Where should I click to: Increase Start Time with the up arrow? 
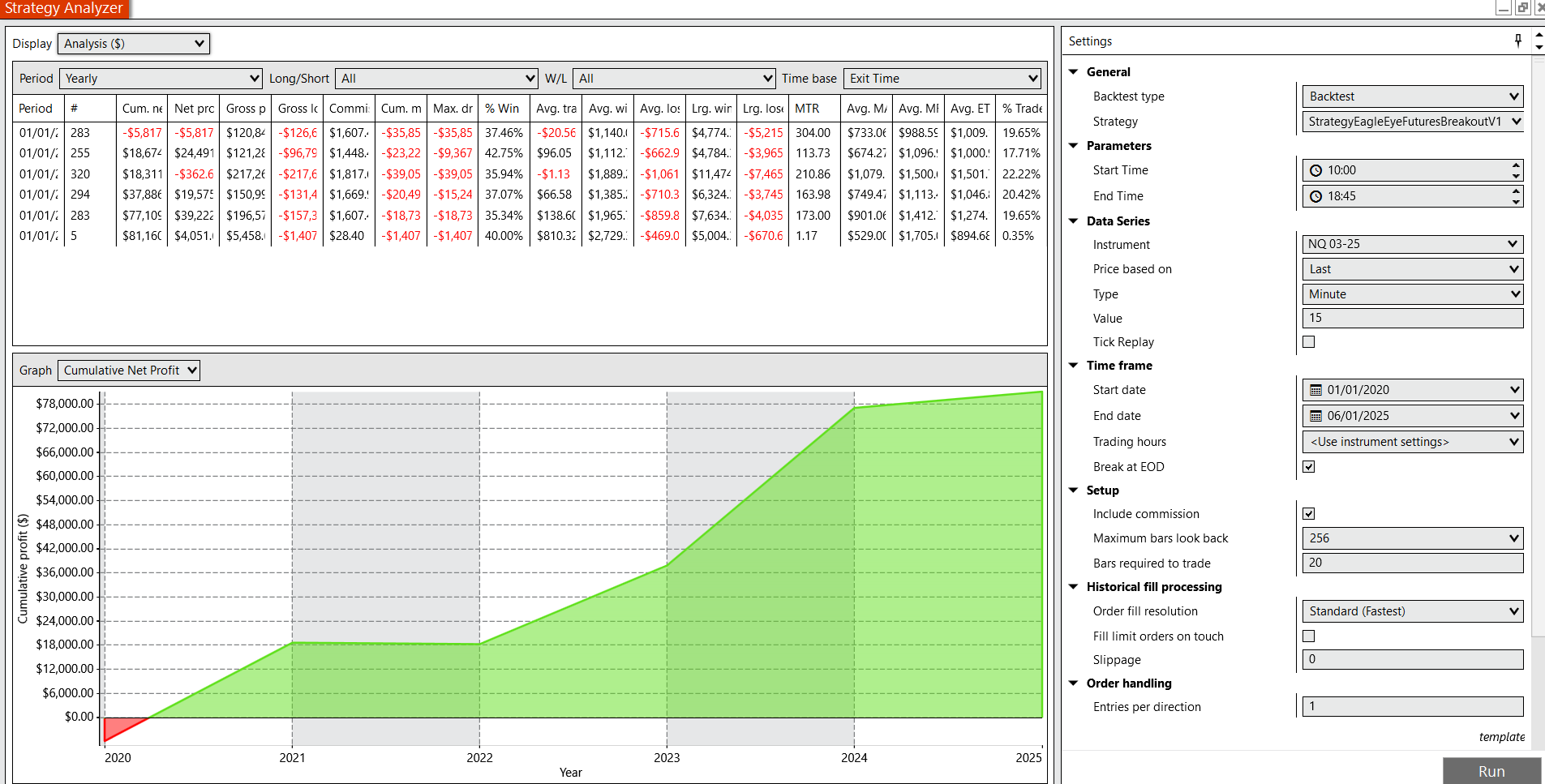1515,165
